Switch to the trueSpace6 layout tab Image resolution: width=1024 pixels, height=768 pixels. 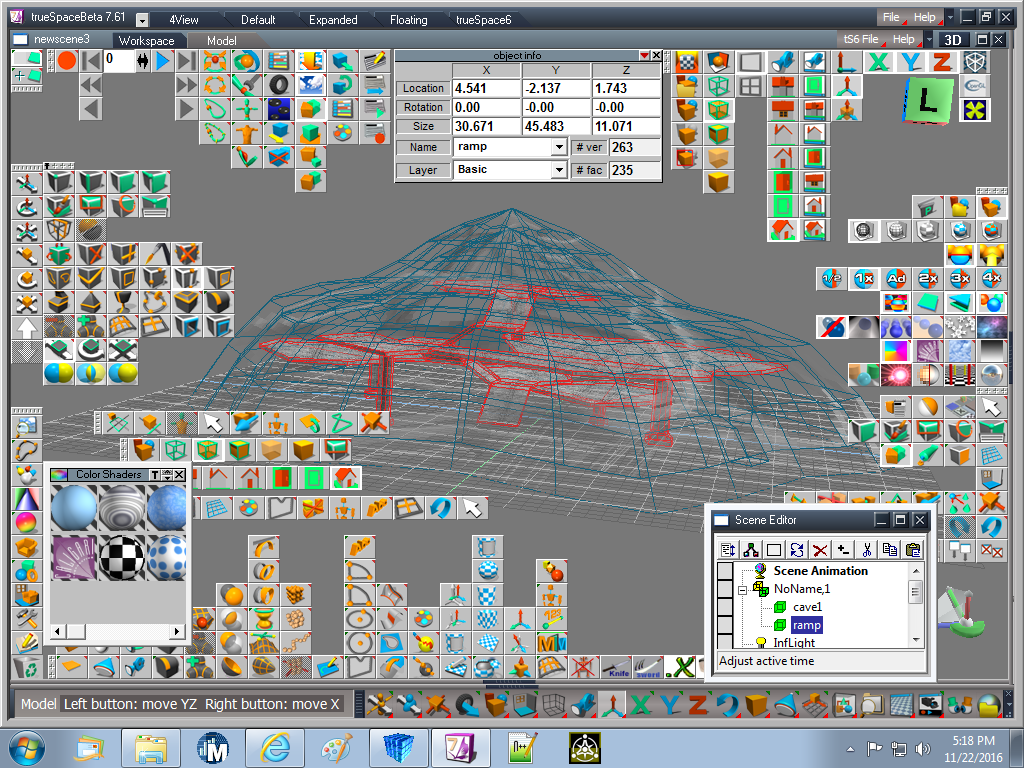click(483, 20)
